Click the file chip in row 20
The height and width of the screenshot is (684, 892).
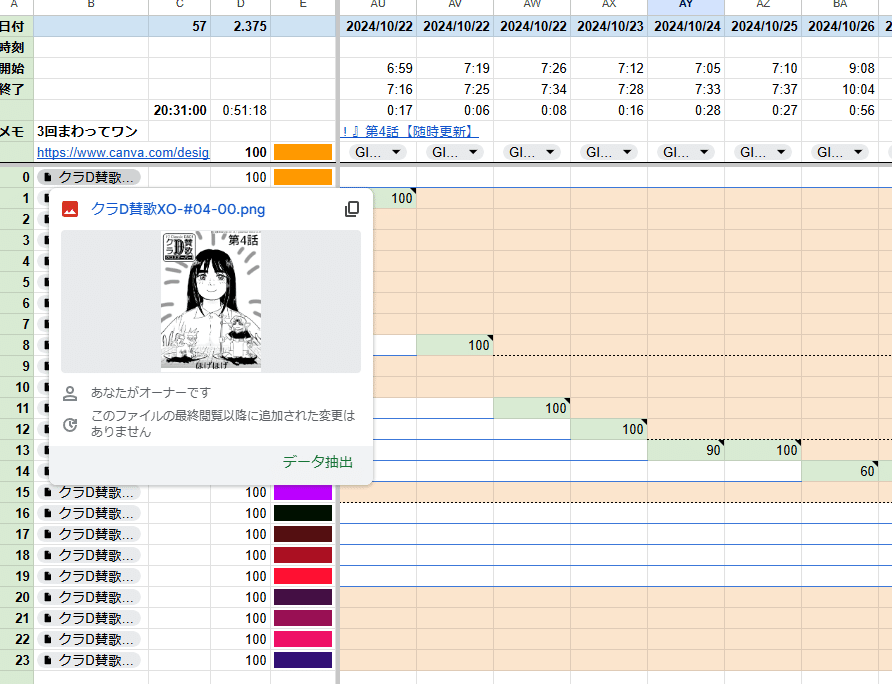pyautogui.click(x=89, y=598)
